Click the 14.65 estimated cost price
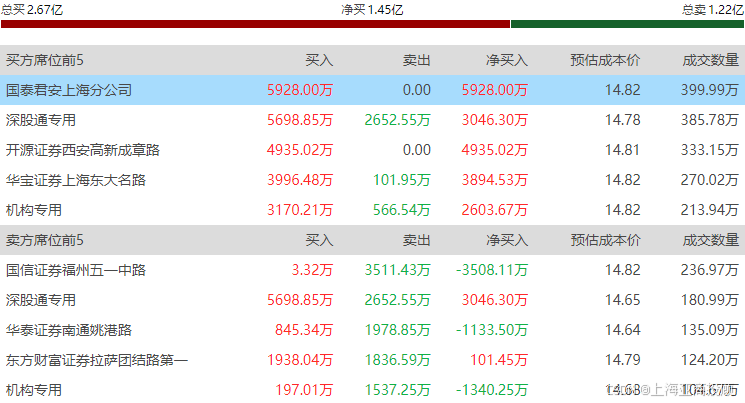 pos(622,300)
